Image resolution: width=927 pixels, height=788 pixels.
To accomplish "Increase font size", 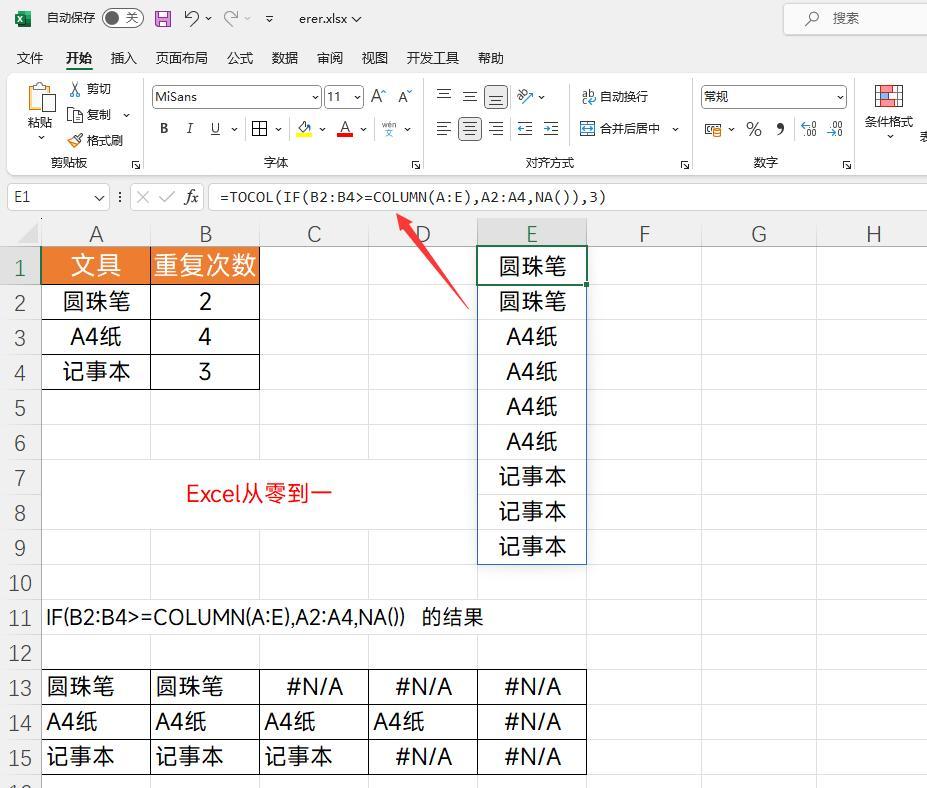I will 378,96.
